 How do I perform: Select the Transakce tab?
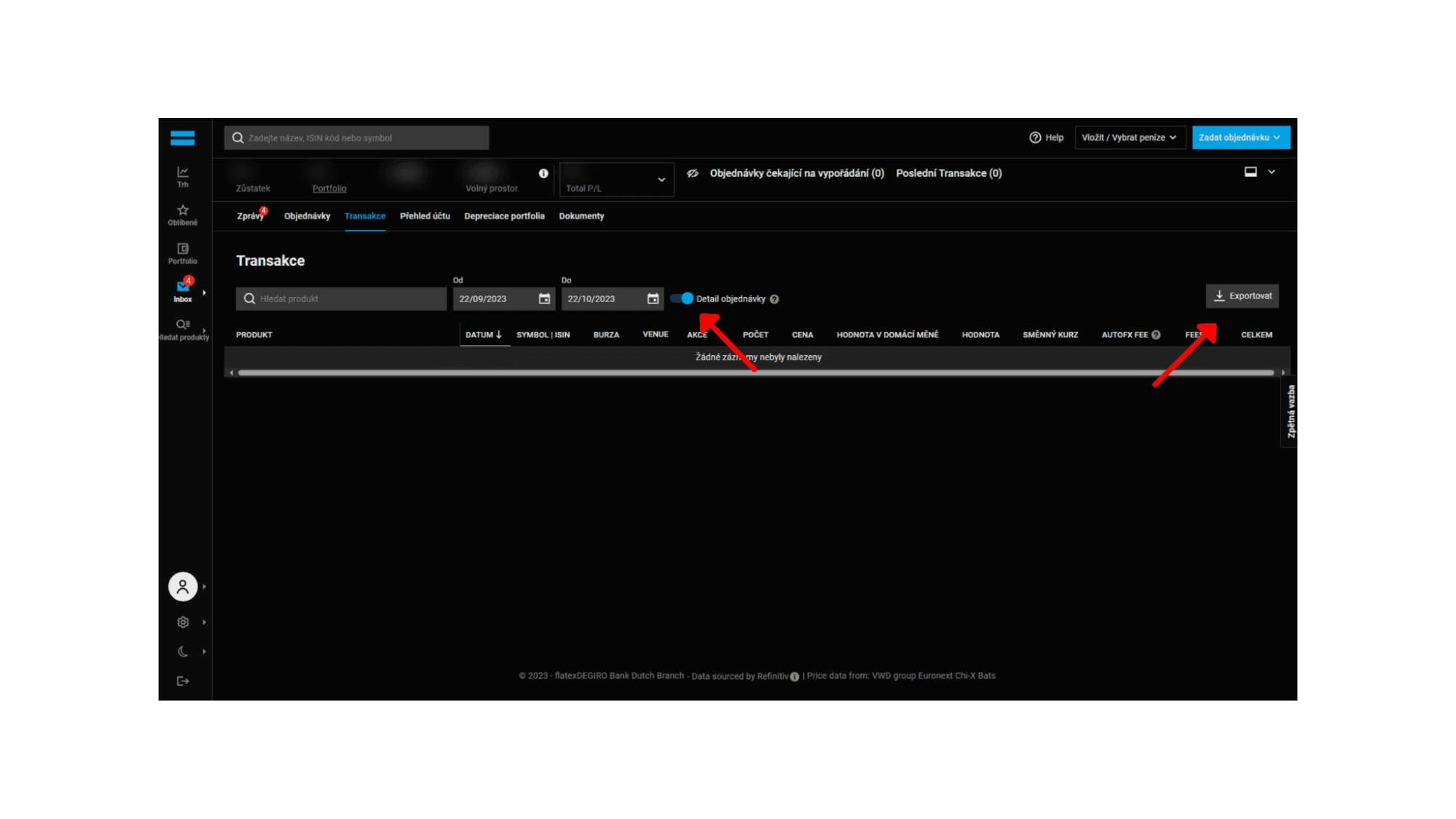pyautogui.click(x=365, y=216)
